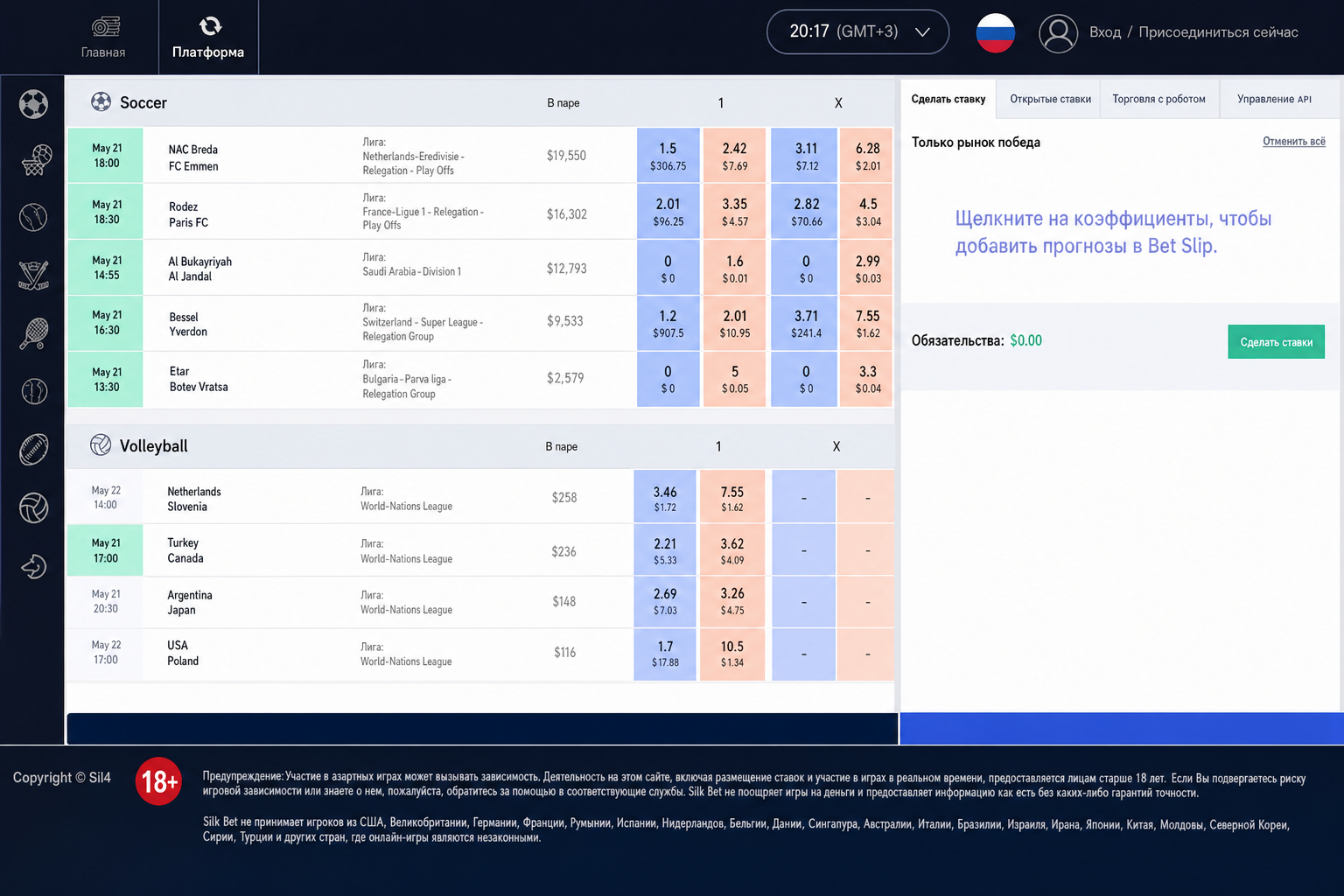Click Присоединиться сейчас link
Image resolution: width=1344 pixels, height=896 pixels.
pyautogui.click(x=1218, y=32)
